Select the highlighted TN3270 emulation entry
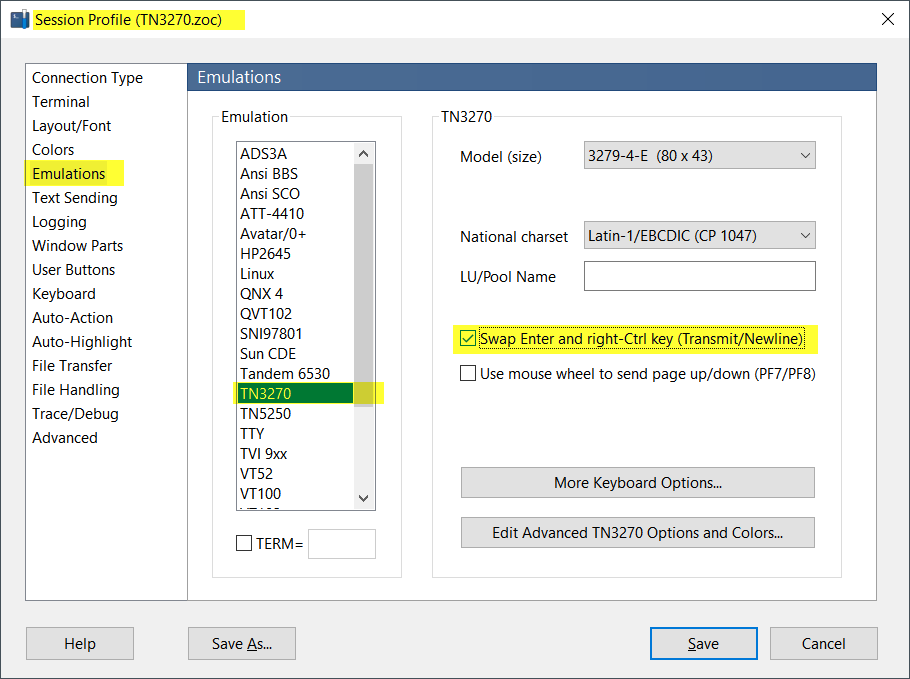910x679 pixels. pos(295,393)
